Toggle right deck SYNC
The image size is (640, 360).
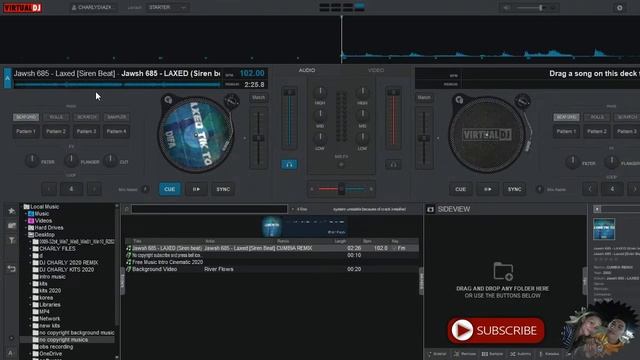point(514,189)
